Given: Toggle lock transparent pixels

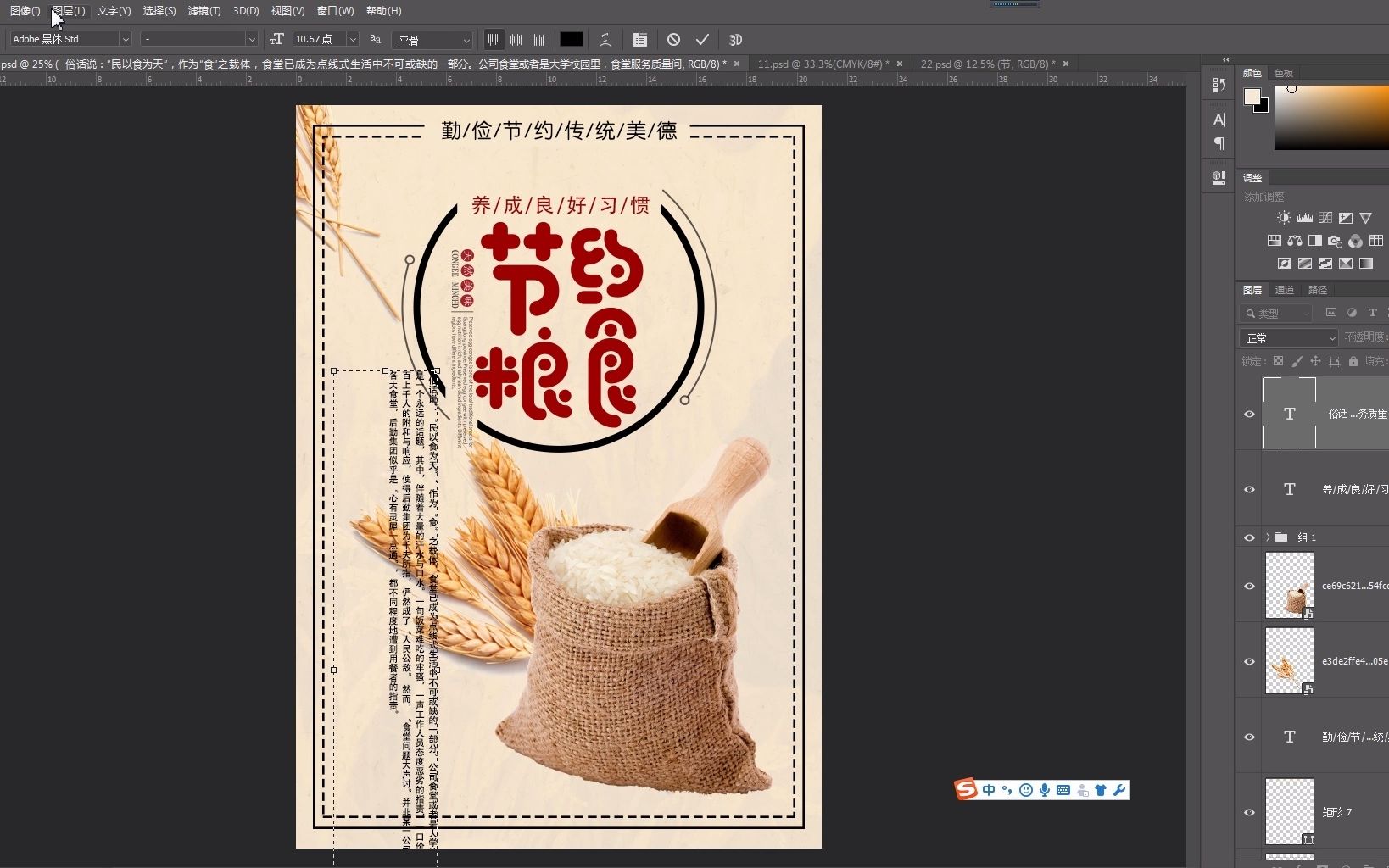Looking at the screenshot, I should tap(1278, 361).
